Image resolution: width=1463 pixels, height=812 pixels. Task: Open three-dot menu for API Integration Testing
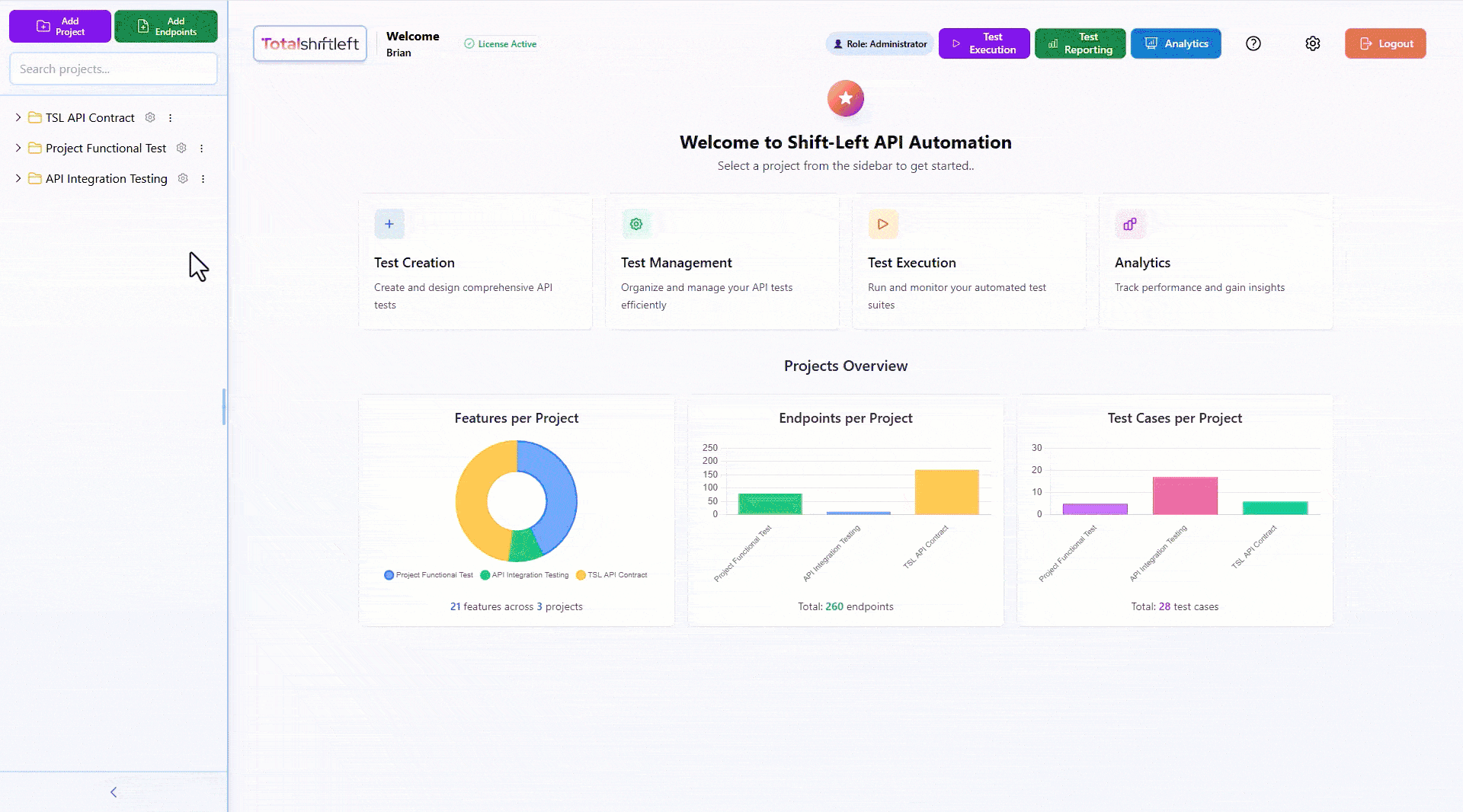click(203, 179)
